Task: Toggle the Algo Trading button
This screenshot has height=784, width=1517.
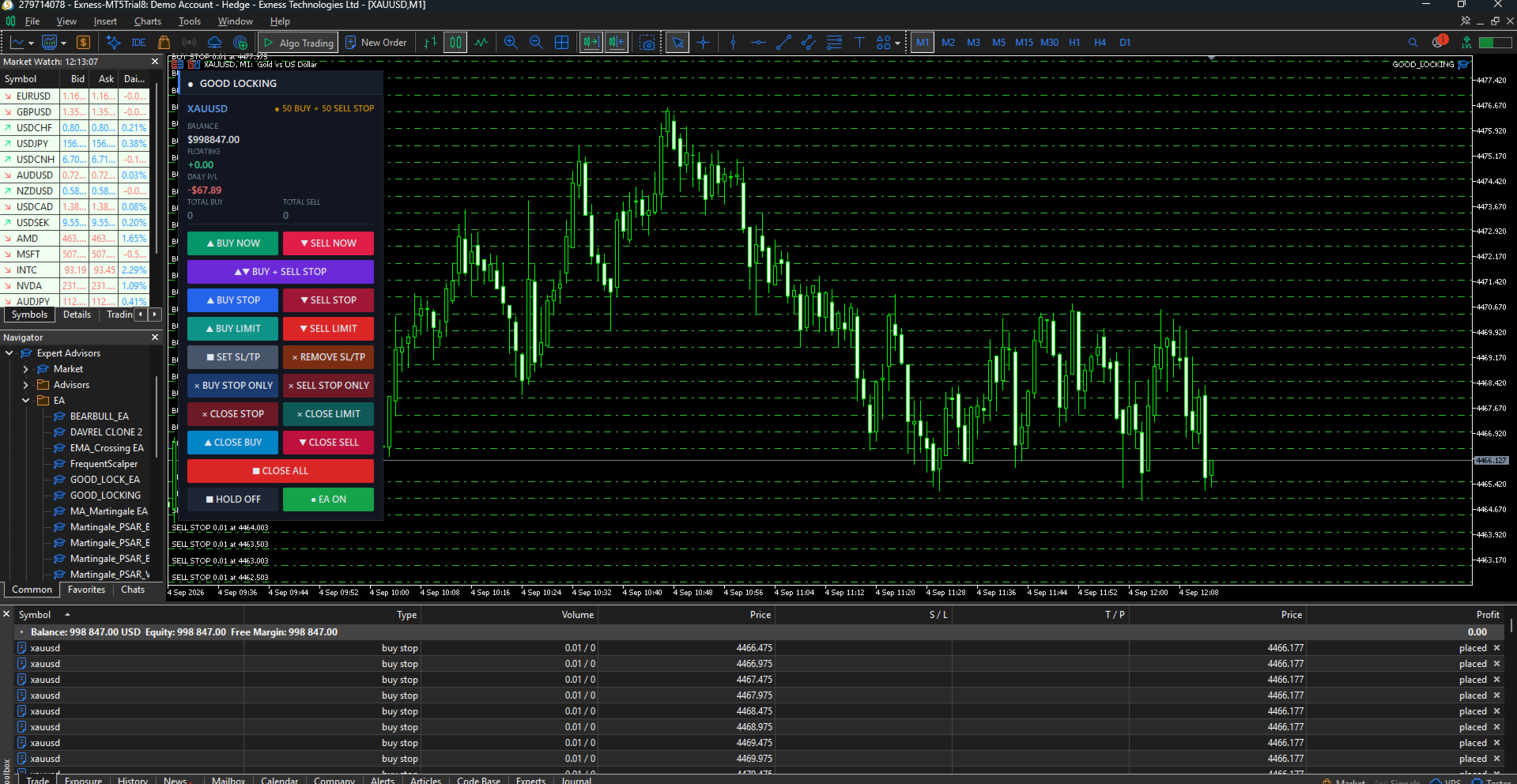Action: point(299,43)
